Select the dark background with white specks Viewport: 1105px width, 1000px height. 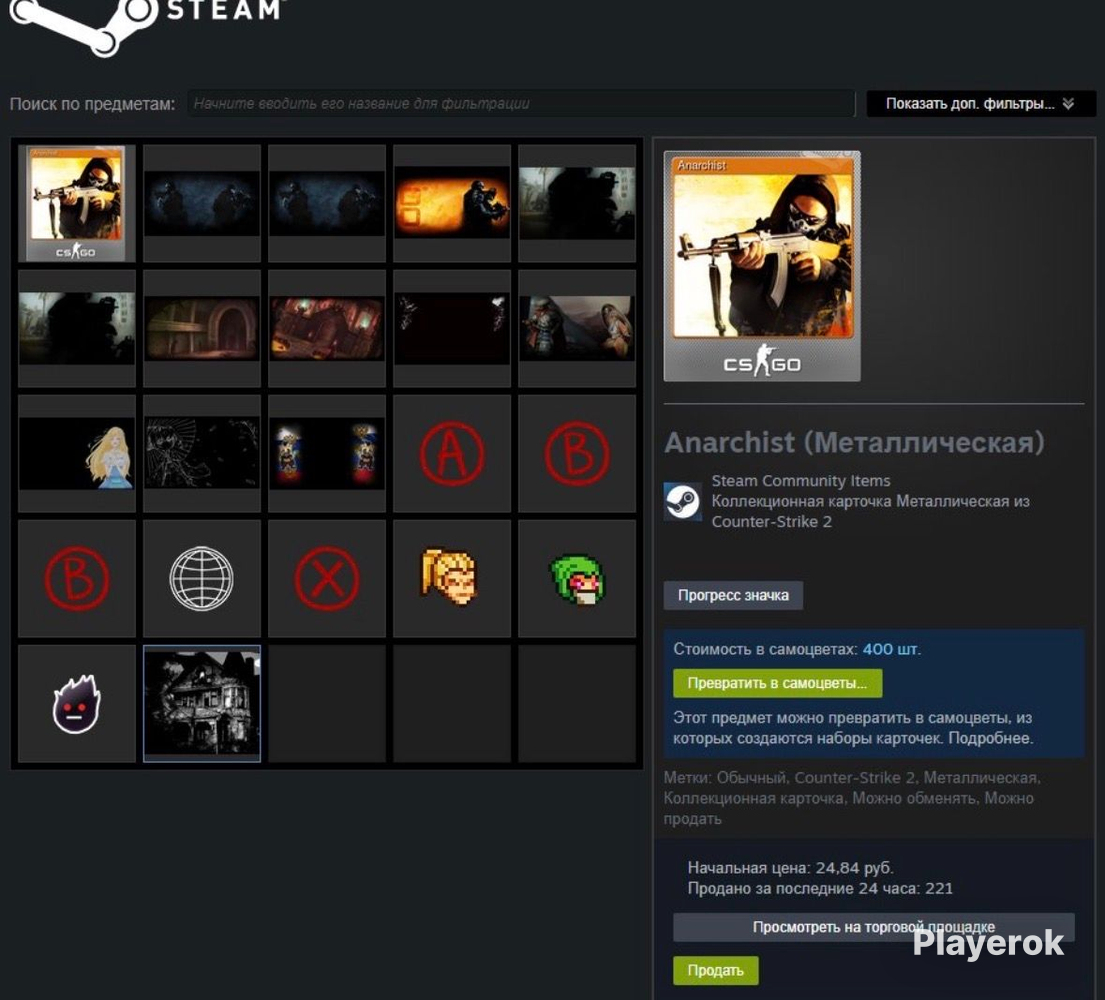point(452,328)
